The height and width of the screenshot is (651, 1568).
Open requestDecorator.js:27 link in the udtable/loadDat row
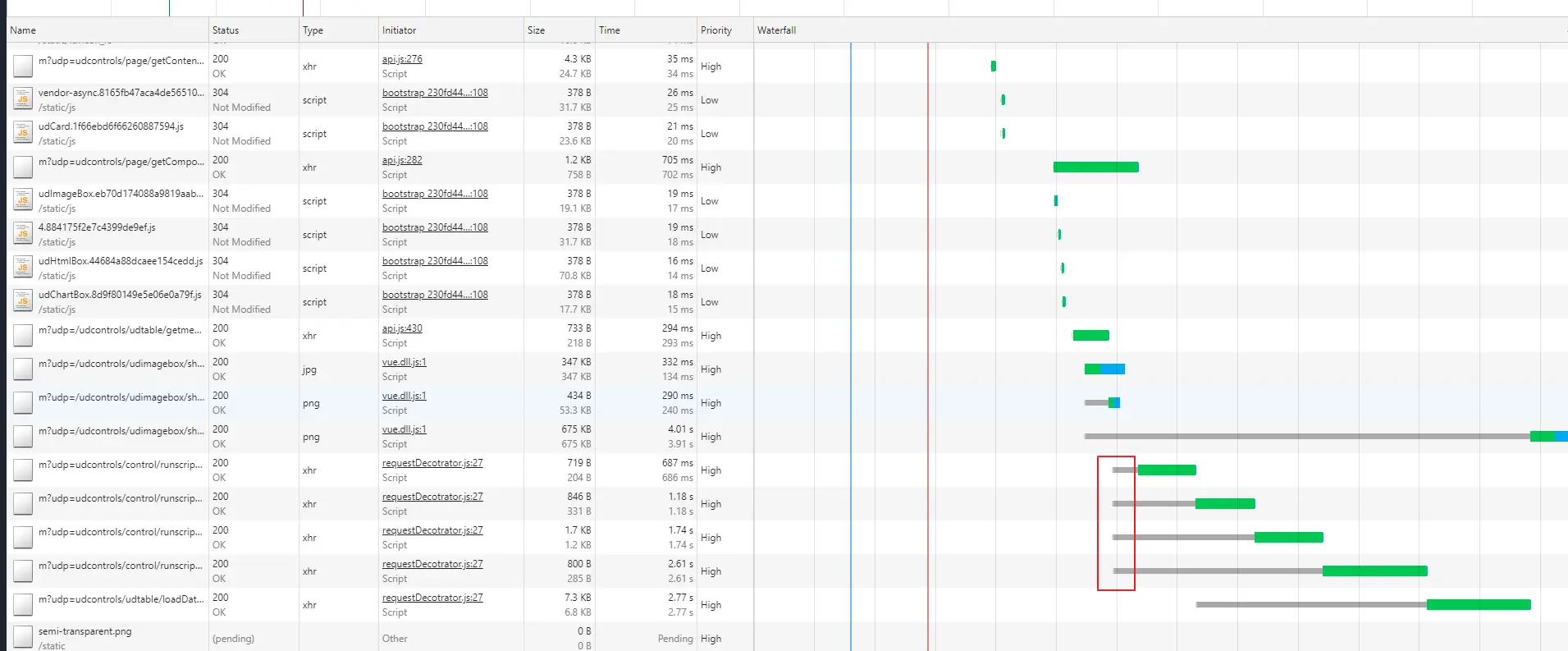432,598
